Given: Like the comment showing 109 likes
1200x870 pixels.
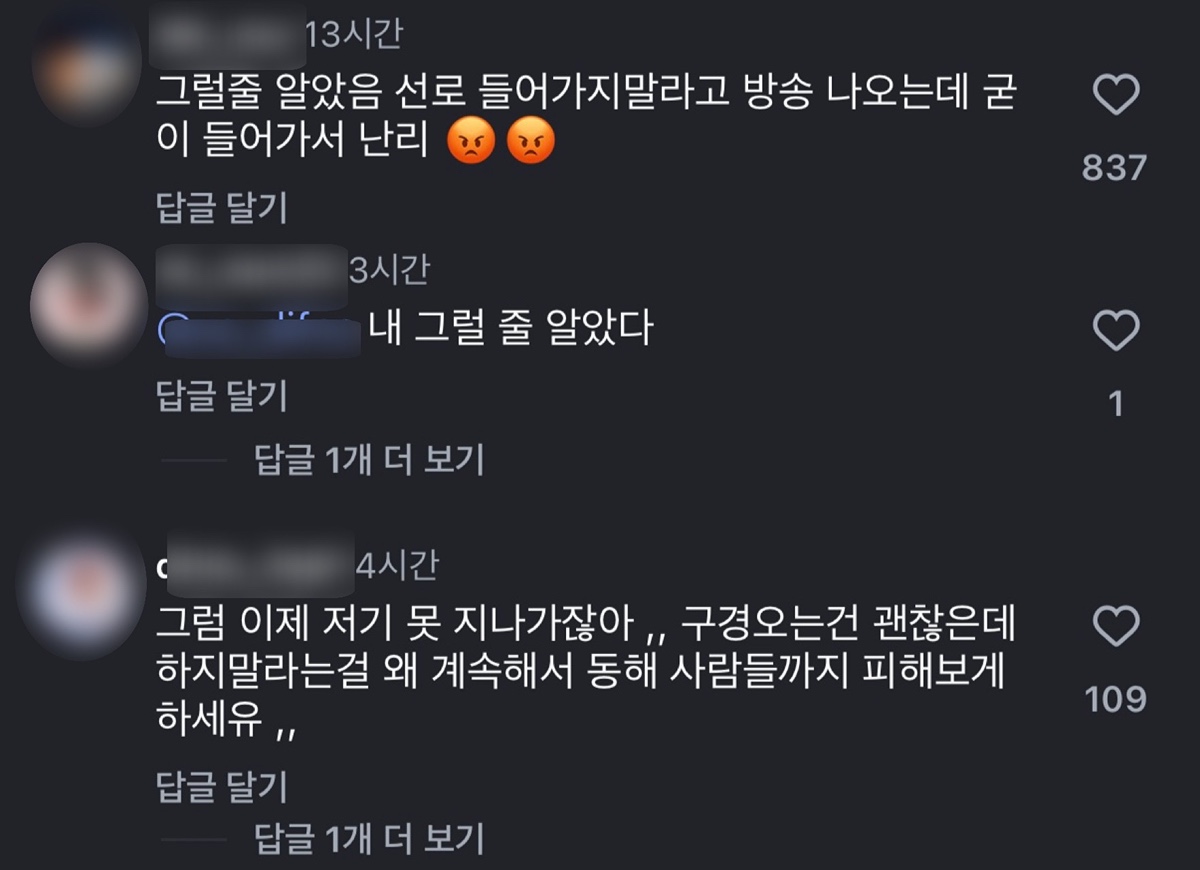Looking at the screenshot, I should tap(1116, 626).
